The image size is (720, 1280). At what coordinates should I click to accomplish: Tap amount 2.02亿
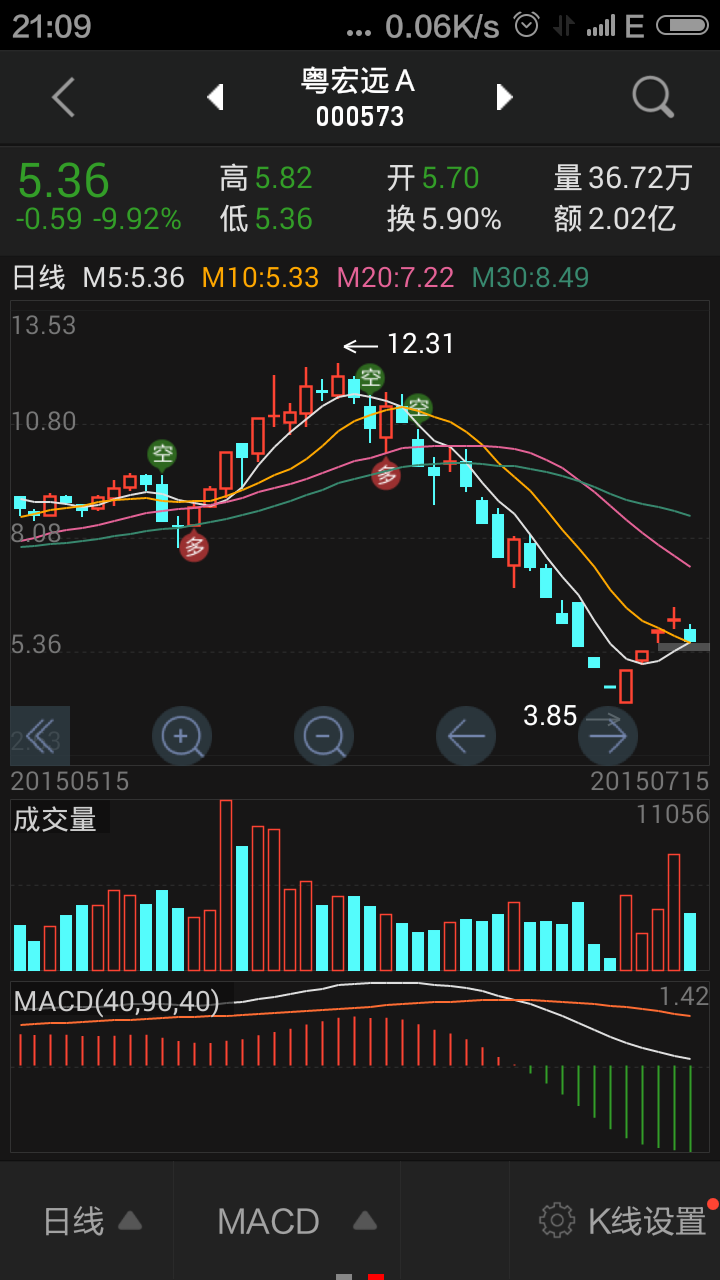[632, 219]
